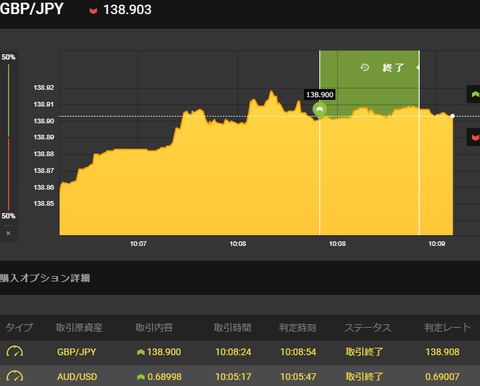Click the 購入オプション詳細 section heading
The width and height of the screenshot is (480, 386).
point(45,278)
